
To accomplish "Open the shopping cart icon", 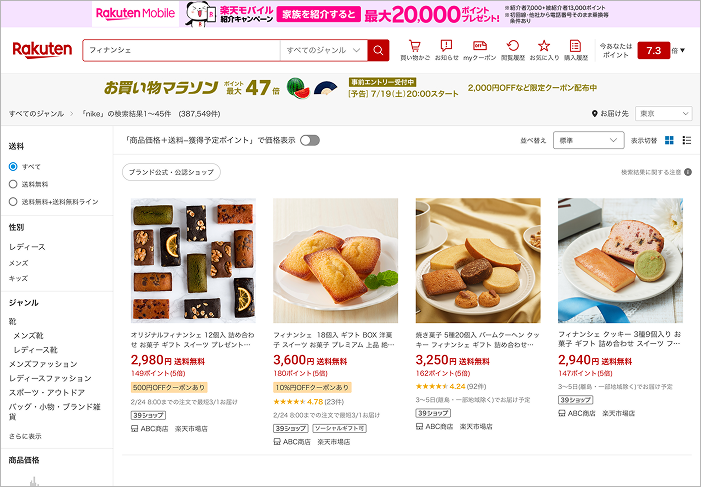I will click(415, 50).
